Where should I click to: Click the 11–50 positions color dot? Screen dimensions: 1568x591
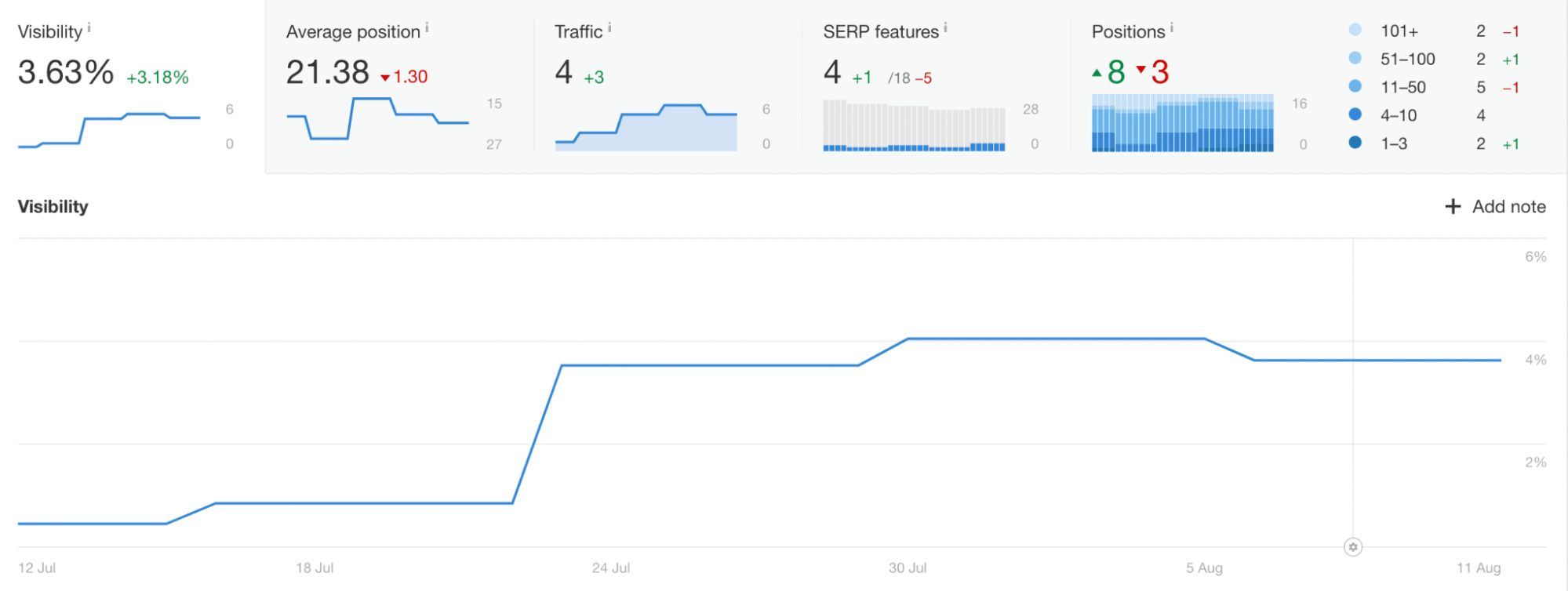click(1355, 86)
